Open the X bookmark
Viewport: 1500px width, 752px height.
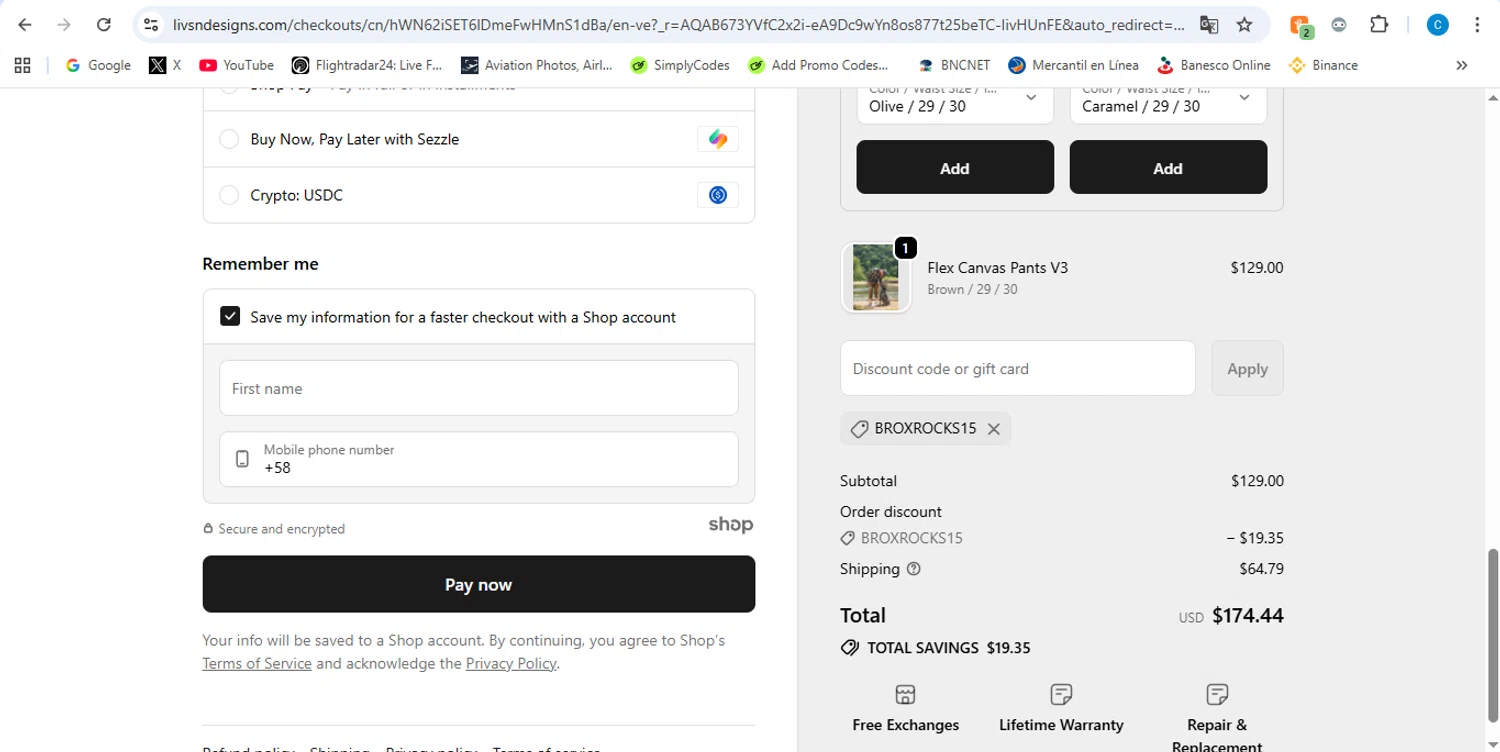click(165, 65)
